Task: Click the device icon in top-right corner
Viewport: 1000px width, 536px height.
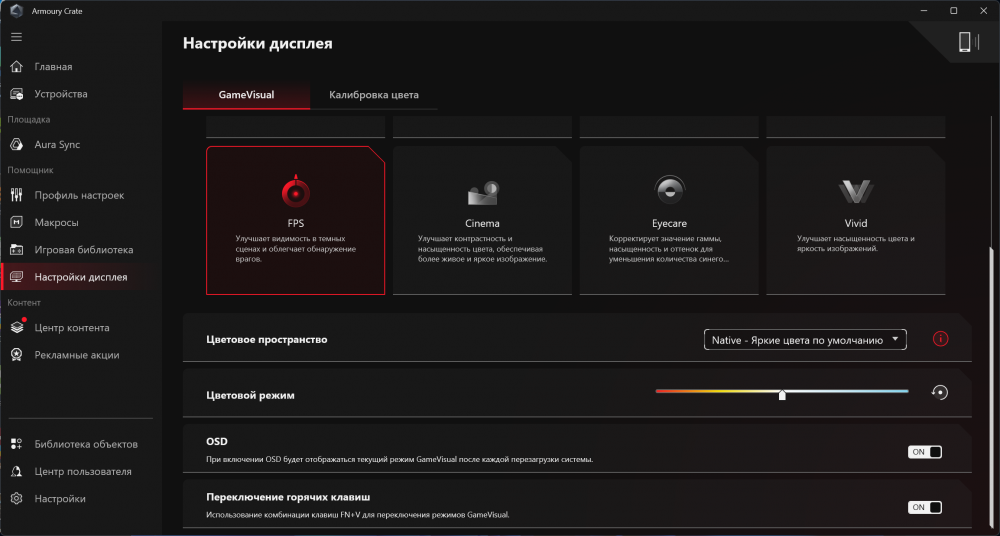Action: tap(964, 41)
